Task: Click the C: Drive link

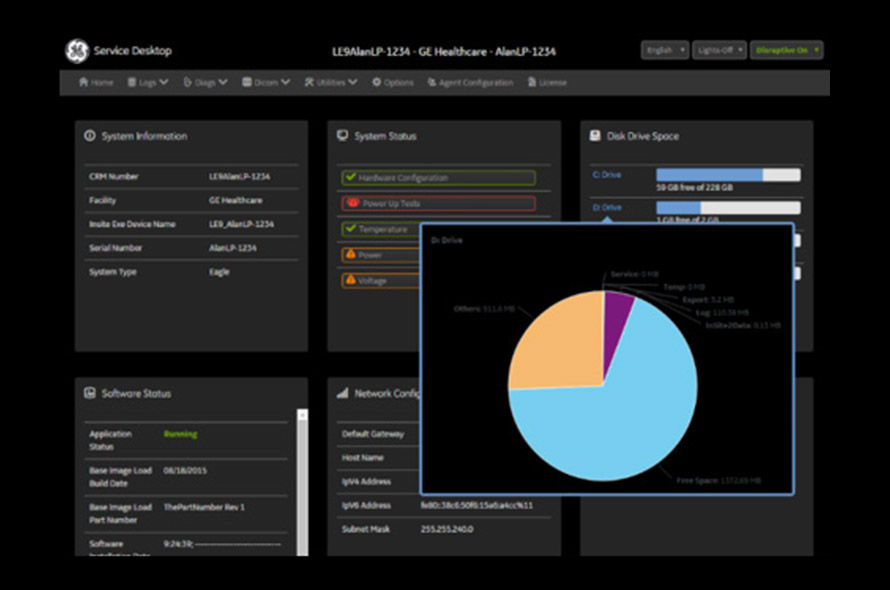Action: 607,174
